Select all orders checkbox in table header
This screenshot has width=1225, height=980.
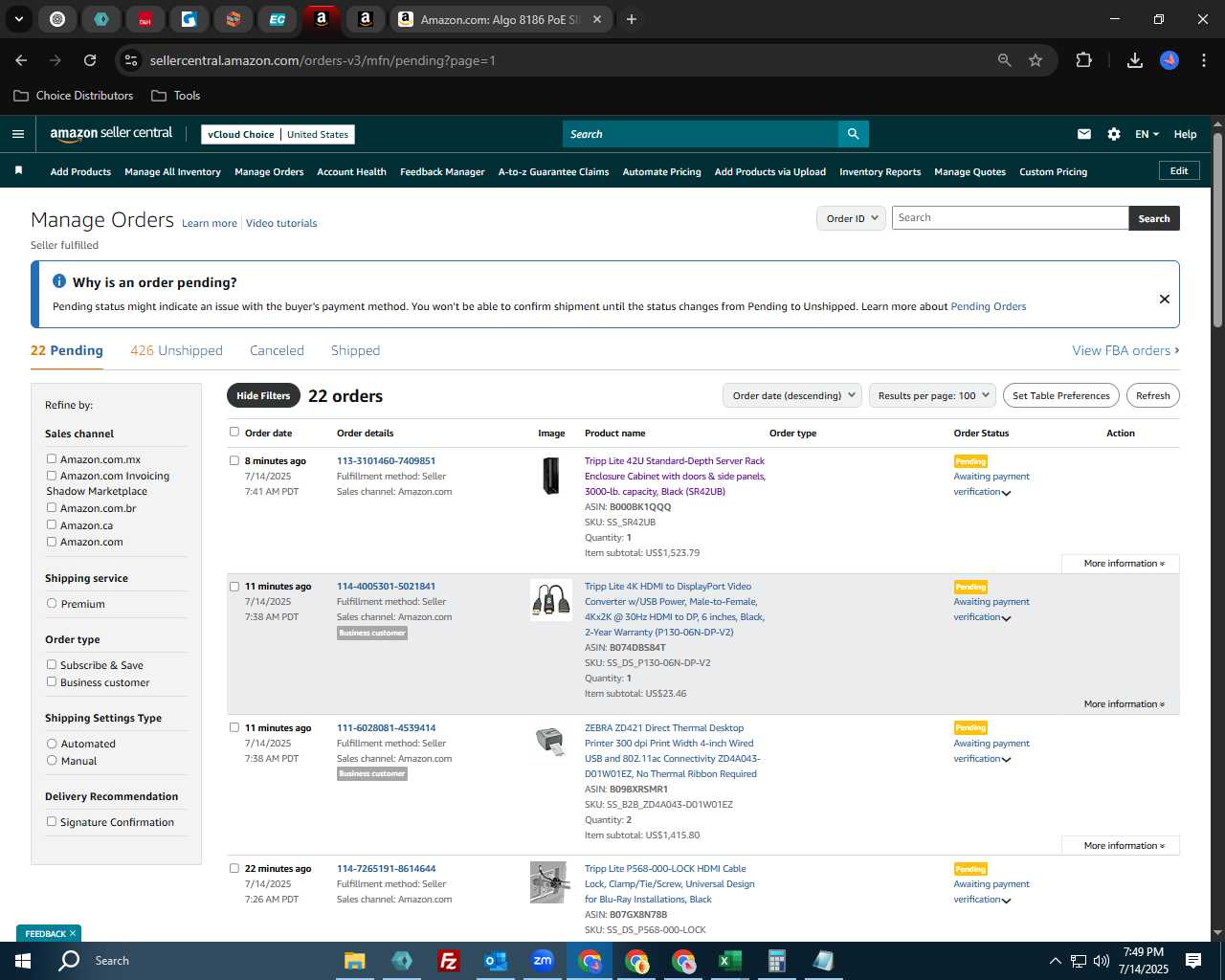pyautogui.click(x=234, y=432)
